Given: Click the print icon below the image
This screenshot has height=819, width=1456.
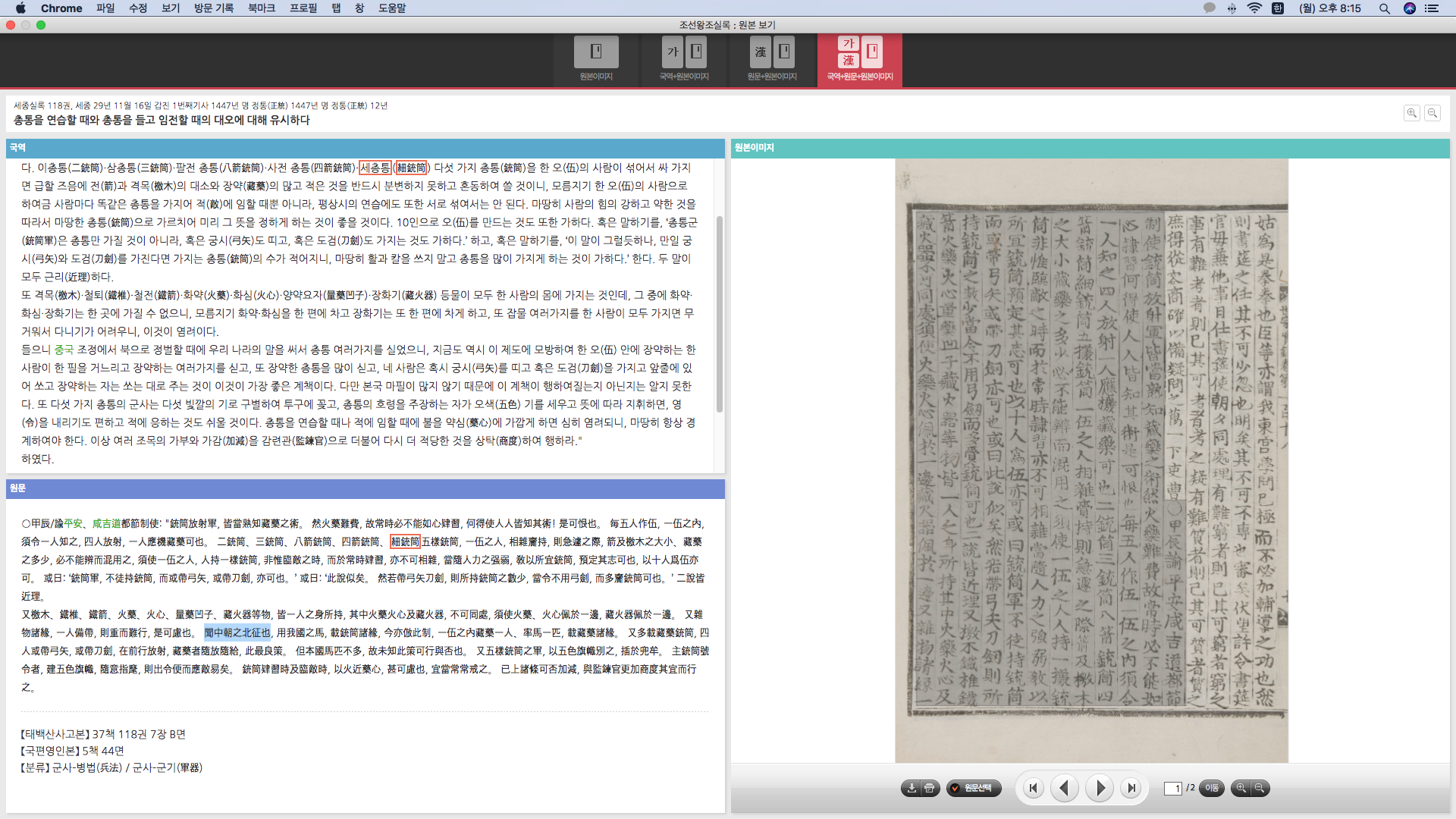Looking at the screenshot, I should [930, 788].
